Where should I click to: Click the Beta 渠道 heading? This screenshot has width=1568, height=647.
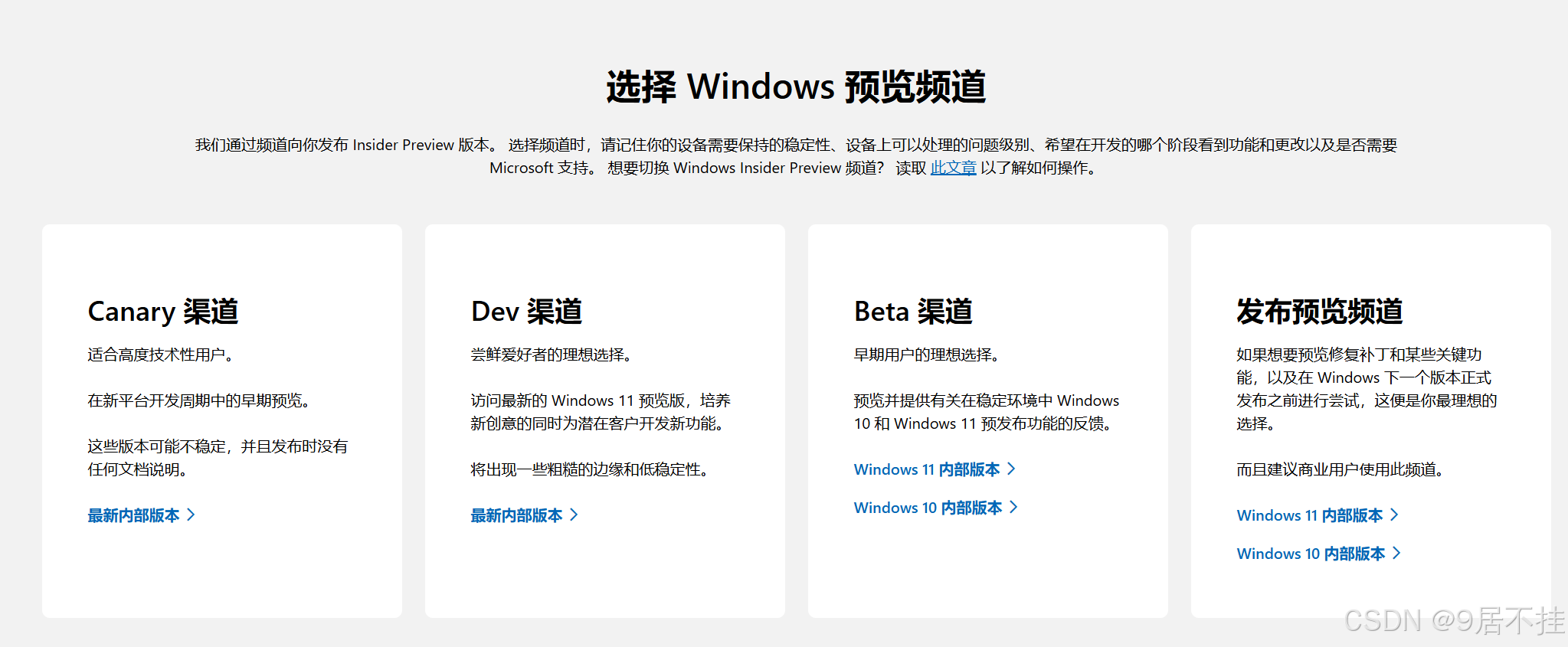[x=913, y=312]
